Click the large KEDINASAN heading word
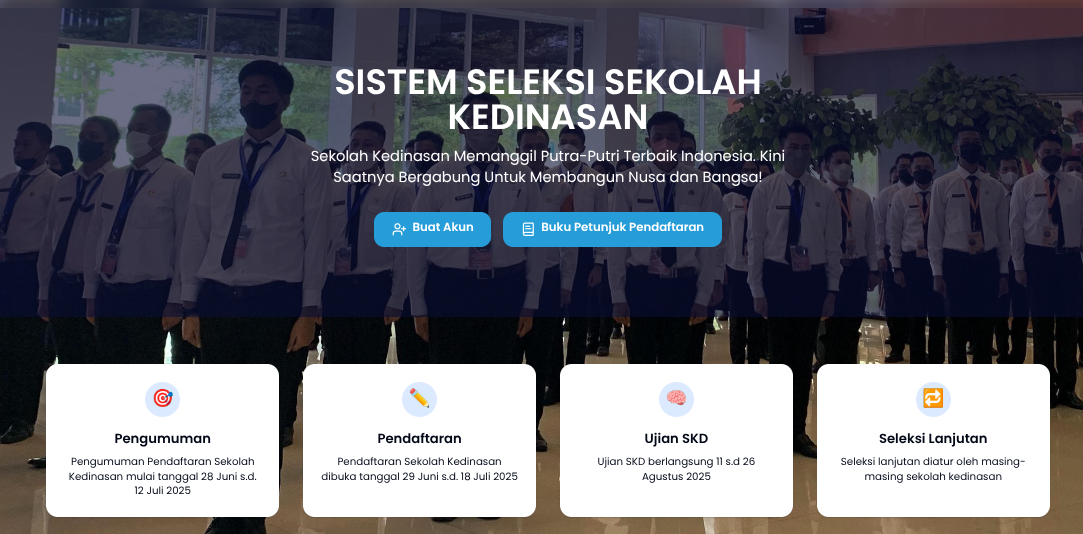Screen dimensions: 1083x534 click(548, 117)
